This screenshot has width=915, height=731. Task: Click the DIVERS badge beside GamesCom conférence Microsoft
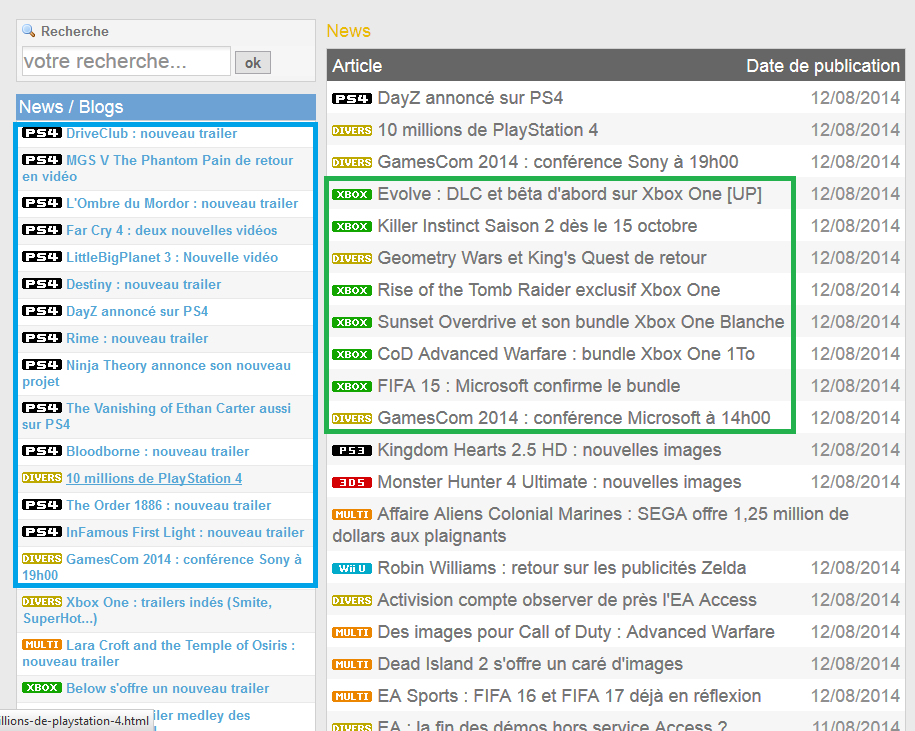pos(352,418)
